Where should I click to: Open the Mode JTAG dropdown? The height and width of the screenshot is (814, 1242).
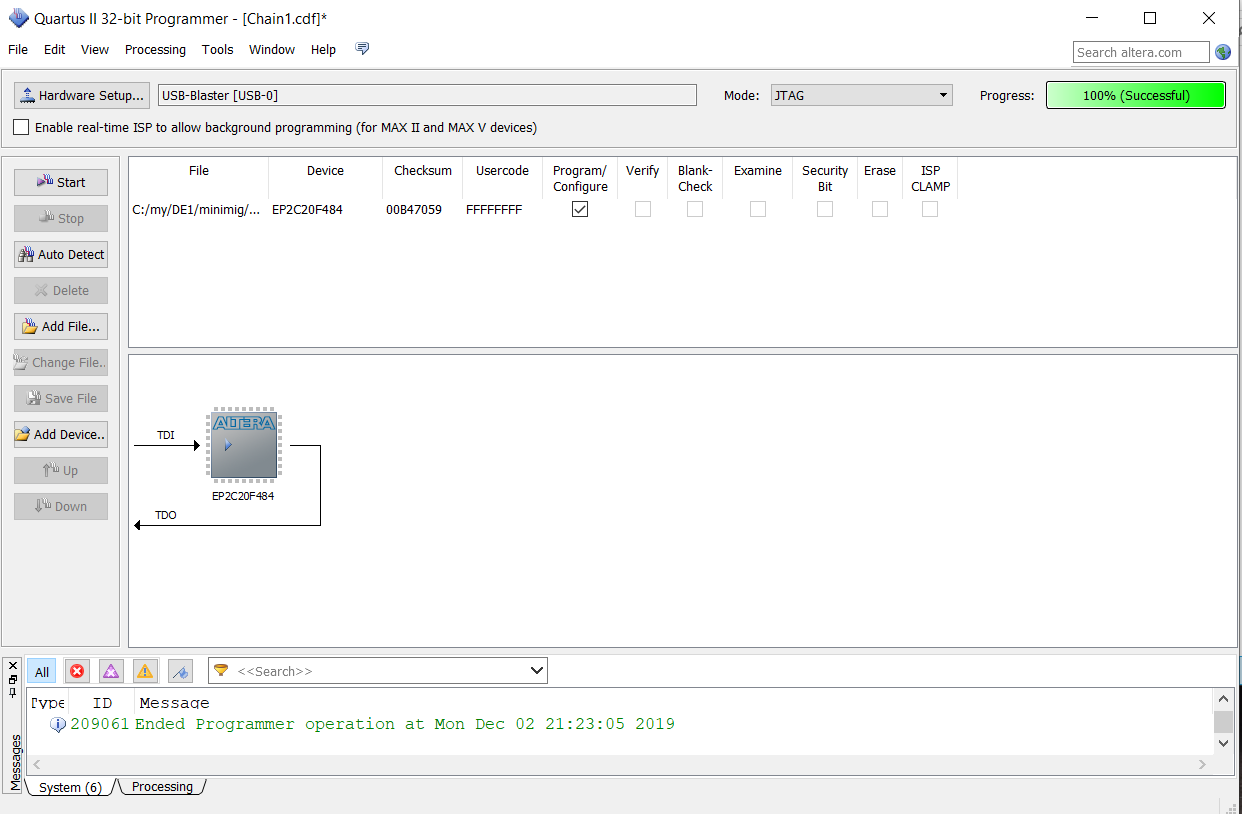click(861, 95)
